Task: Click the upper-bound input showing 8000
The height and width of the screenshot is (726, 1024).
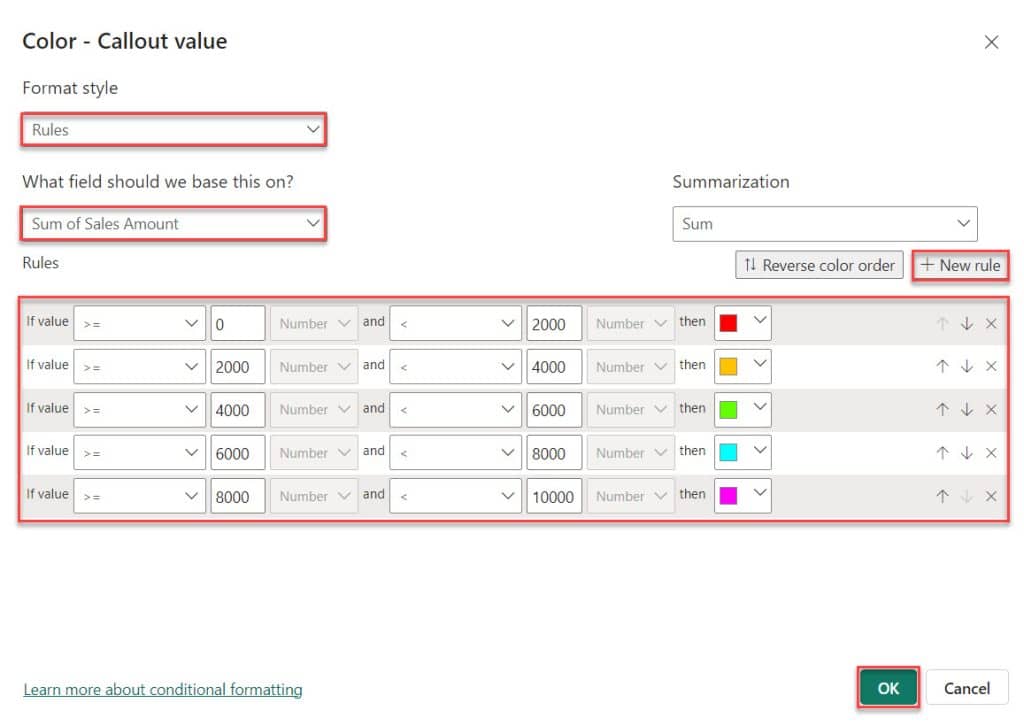Action: pos(554,452)
